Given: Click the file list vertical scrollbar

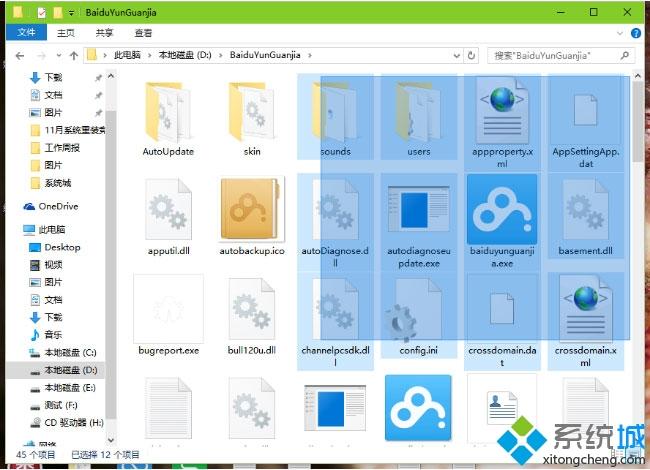Looking at the screenshot, I should coord(638,121).
